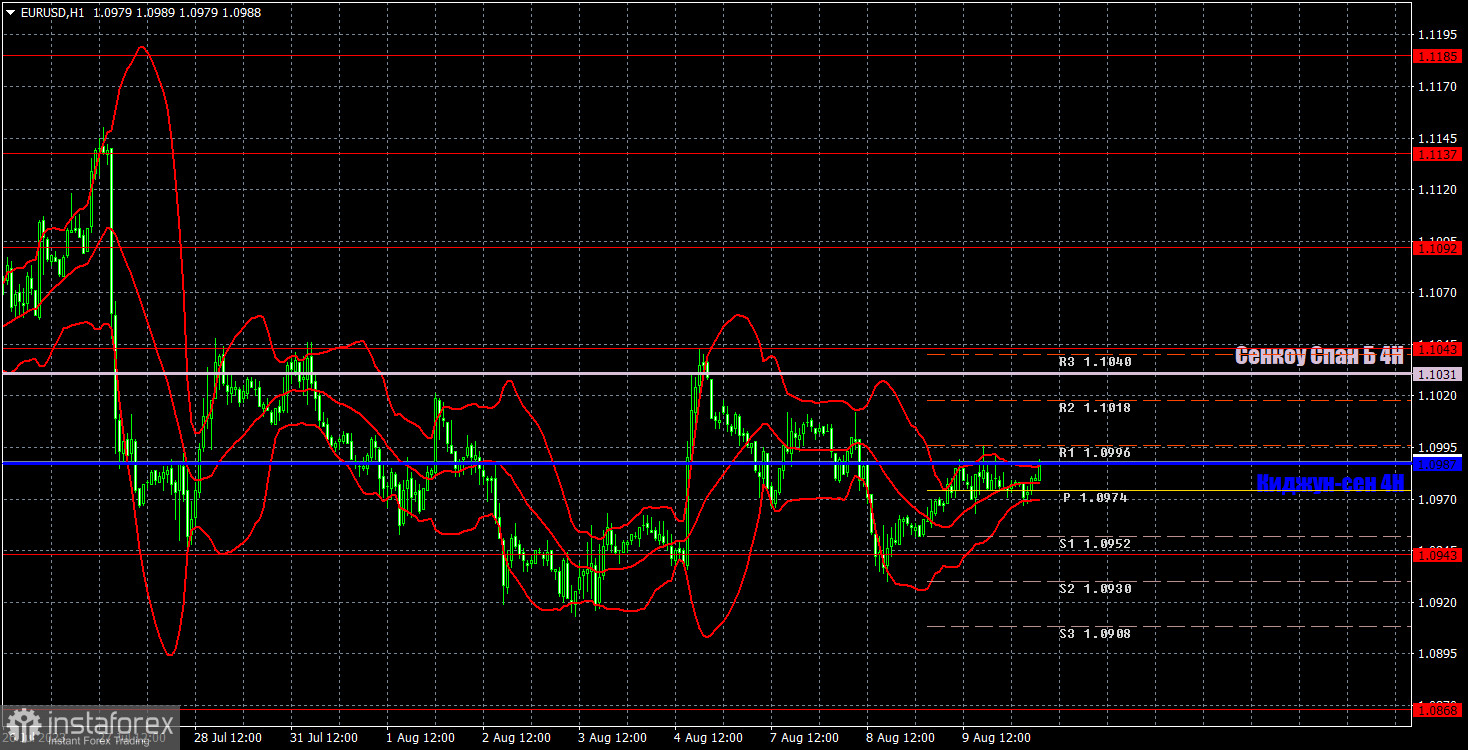
Task: Click the 3 Aug 12:00 time label
Action: click(x=612, y=738)
